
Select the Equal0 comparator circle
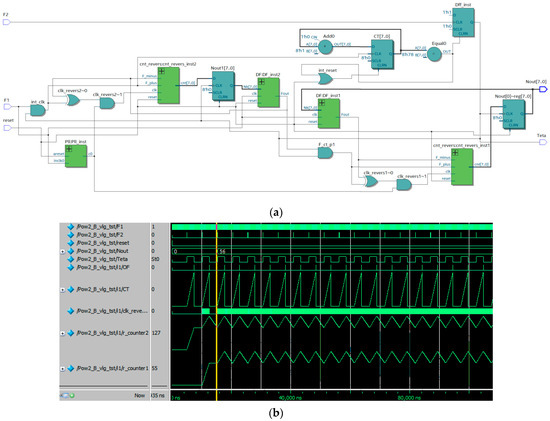point(434,54)
